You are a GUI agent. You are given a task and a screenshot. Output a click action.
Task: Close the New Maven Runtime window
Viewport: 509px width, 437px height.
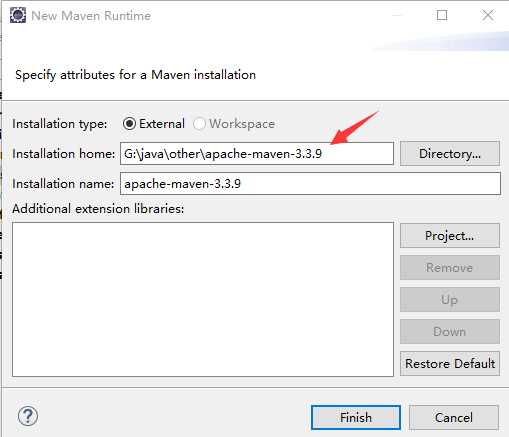click(x=488, y=15)
